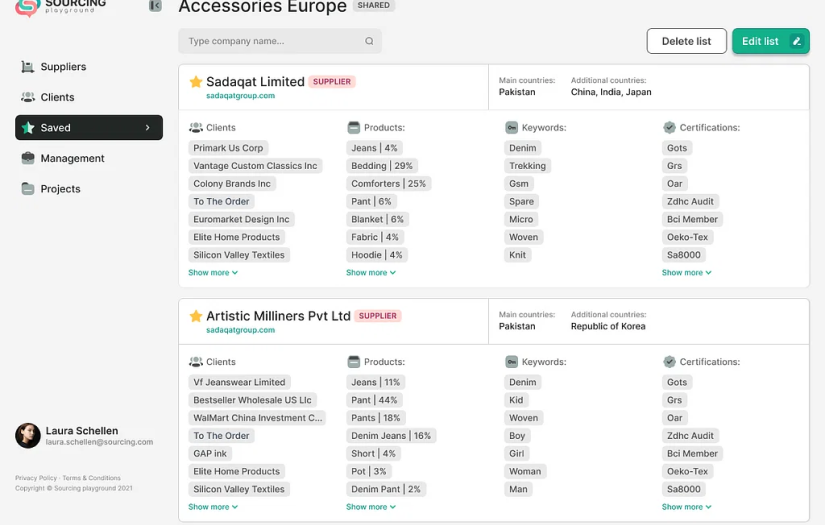This screenshot has width=825, height=525.
Task: Select the Colony Brands Inc tag
Action: pyautogui.click(x=232, y=184)
